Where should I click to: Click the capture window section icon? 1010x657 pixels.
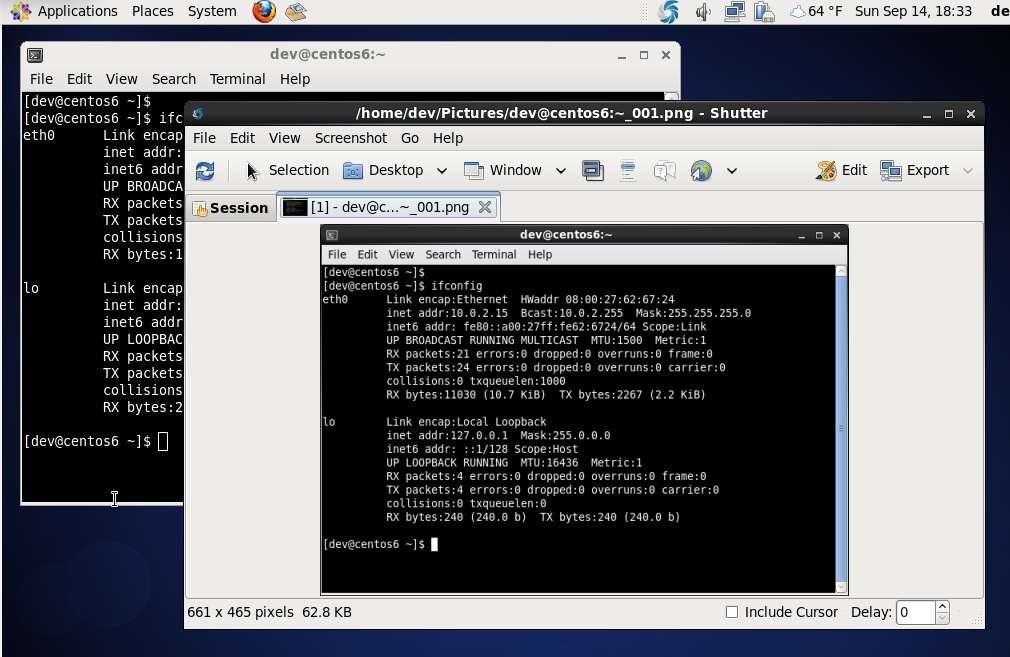[593, 171]
